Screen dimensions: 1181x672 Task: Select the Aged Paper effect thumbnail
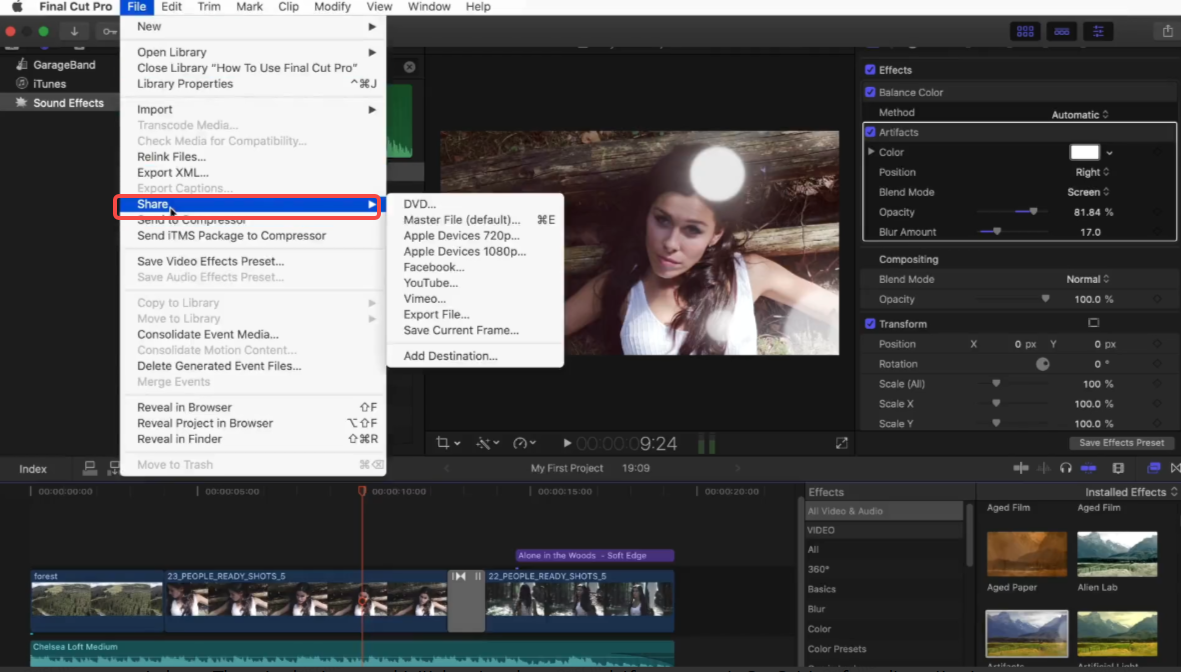click(1027, 553)
